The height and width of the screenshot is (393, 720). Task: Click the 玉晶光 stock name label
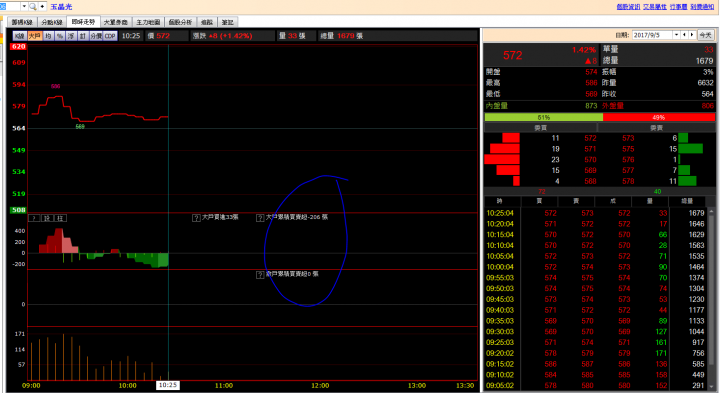[61, 7]
